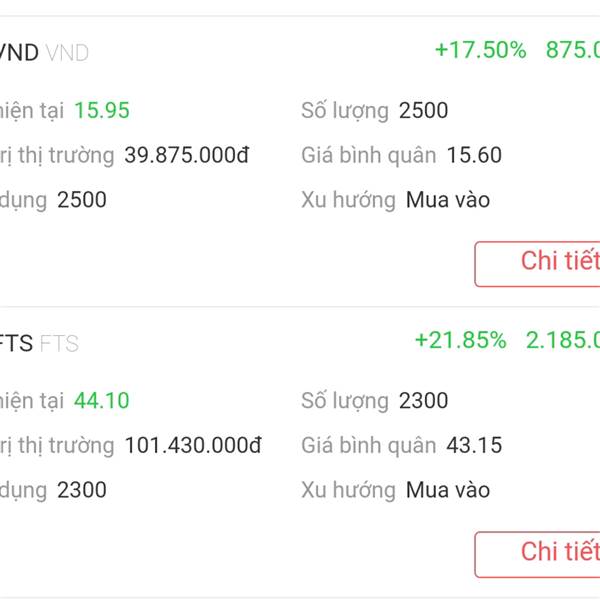Select VND market value 39.875.000đ
Image resolution: width=600 pixels, height=600 pixels.
[x=187, y=155]
